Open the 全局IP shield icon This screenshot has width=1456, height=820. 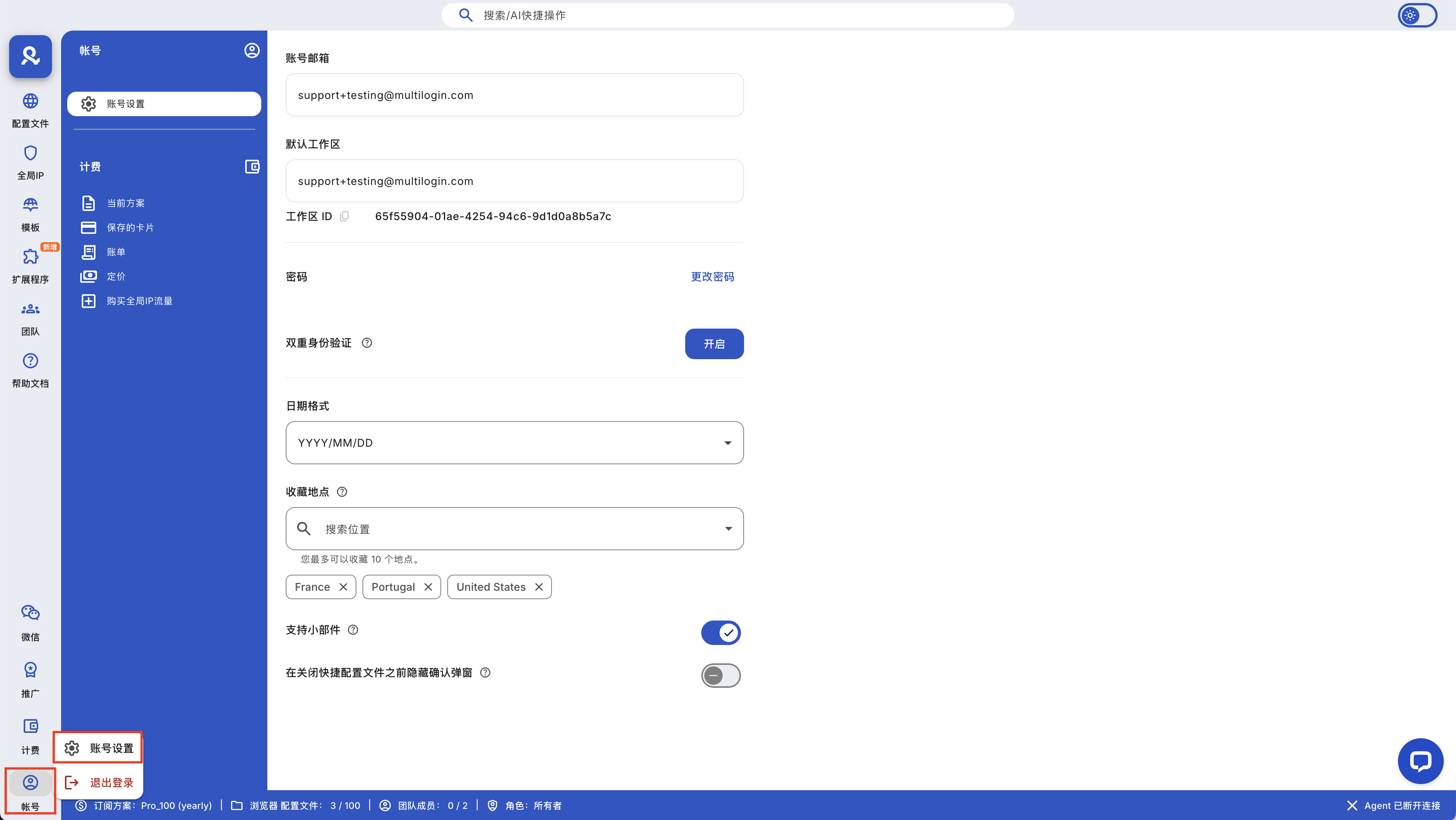31,153
